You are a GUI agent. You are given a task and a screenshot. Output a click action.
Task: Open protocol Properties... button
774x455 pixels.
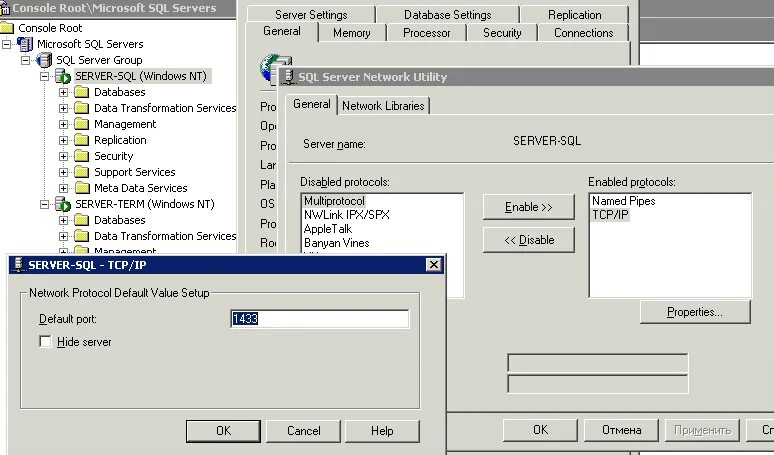(x=695, y=312)
